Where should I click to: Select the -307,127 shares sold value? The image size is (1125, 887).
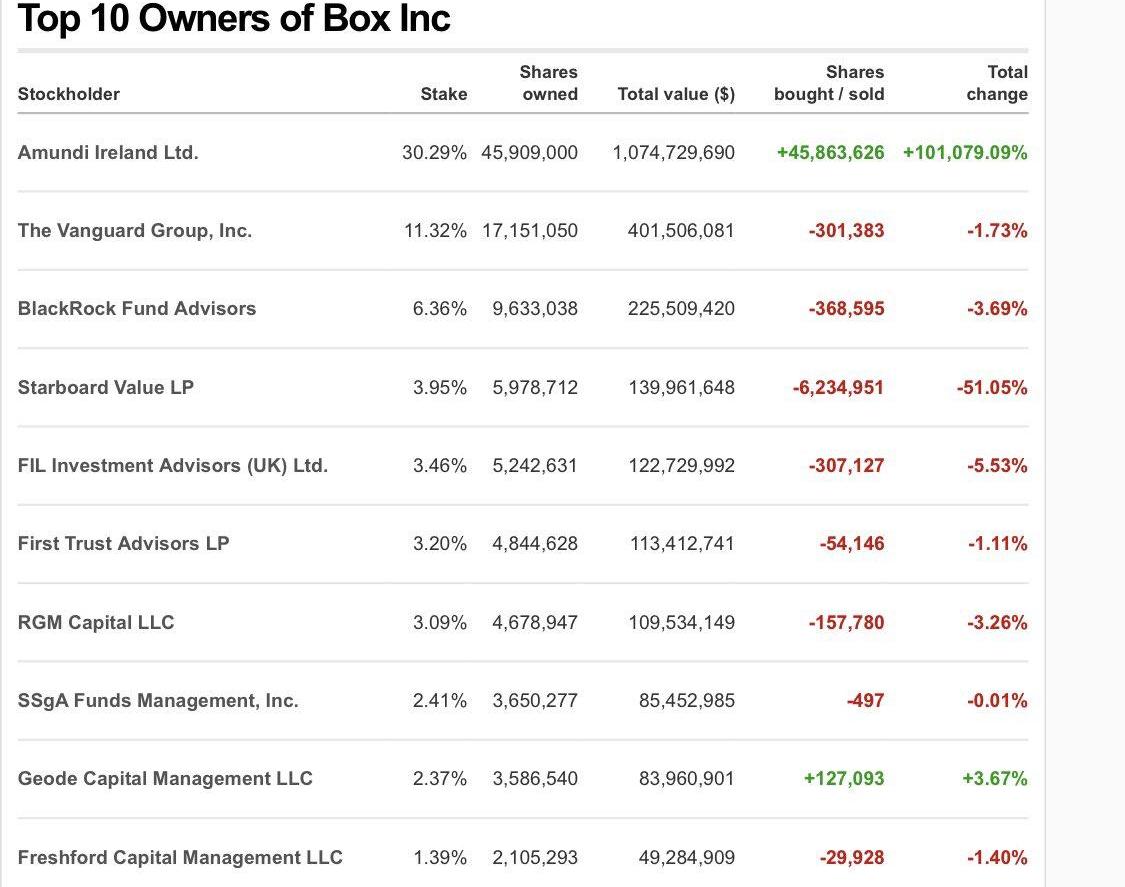[x=847, y=466]
